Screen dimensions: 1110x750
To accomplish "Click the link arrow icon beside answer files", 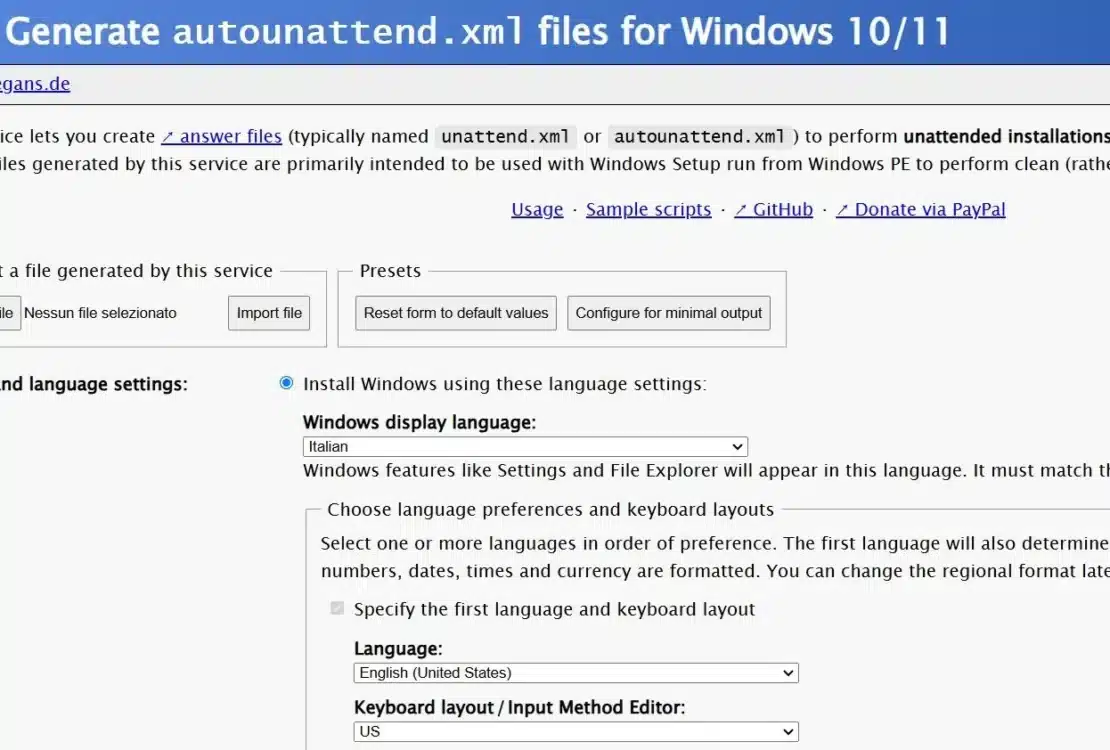I will [170, 136].
